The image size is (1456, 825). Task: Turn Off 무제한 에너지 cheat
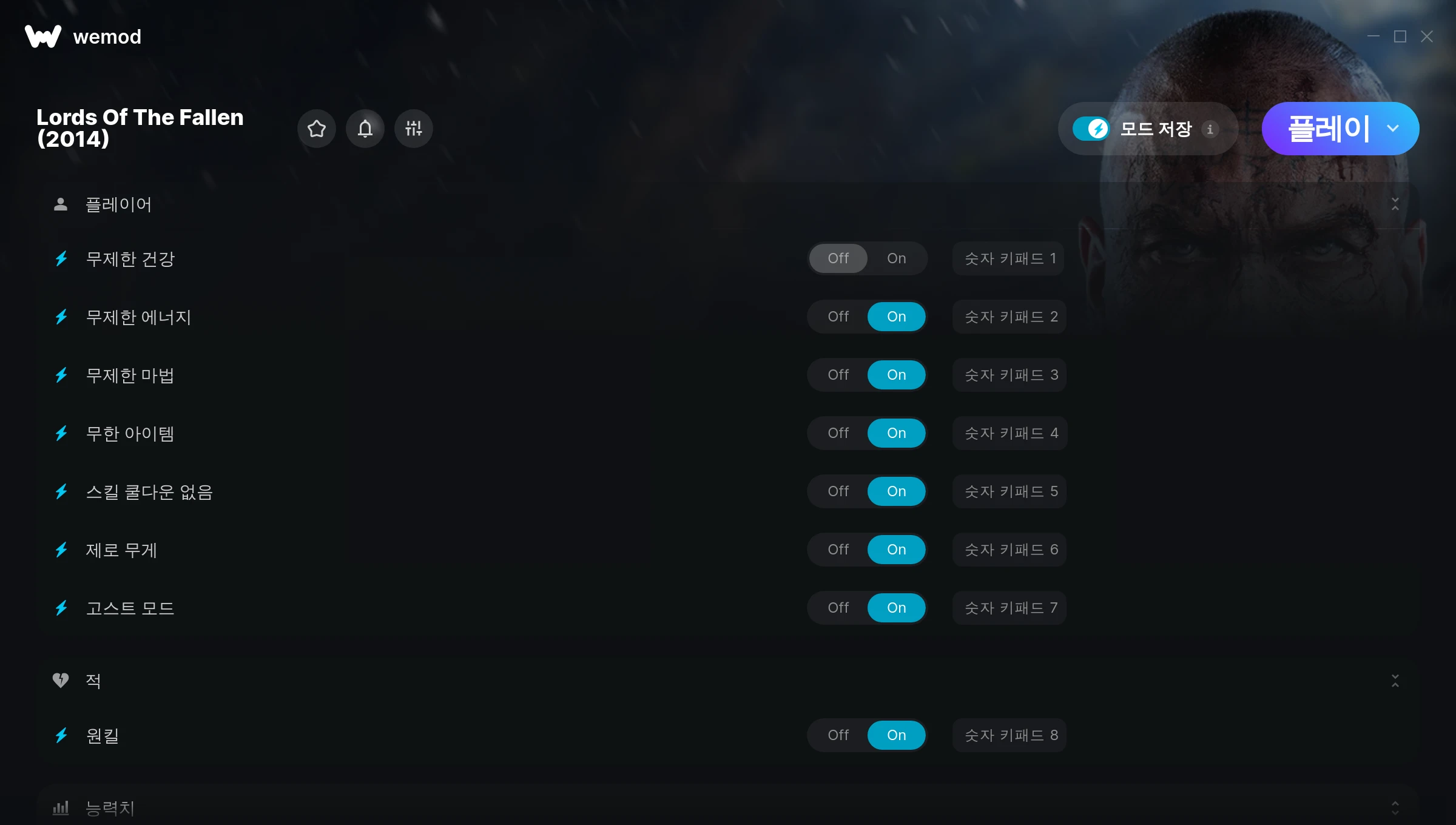[838, 317]
